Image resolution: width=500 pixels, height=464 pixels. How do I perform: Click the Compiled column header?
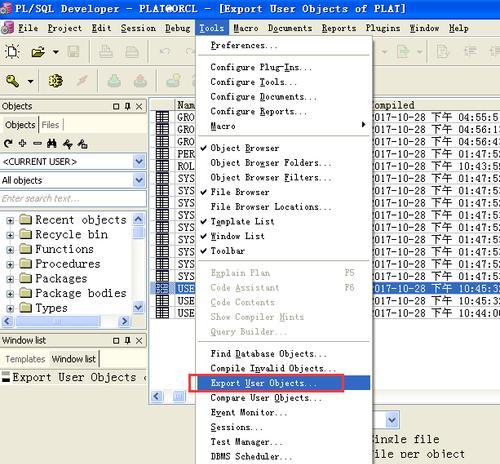tap(436, 105)
